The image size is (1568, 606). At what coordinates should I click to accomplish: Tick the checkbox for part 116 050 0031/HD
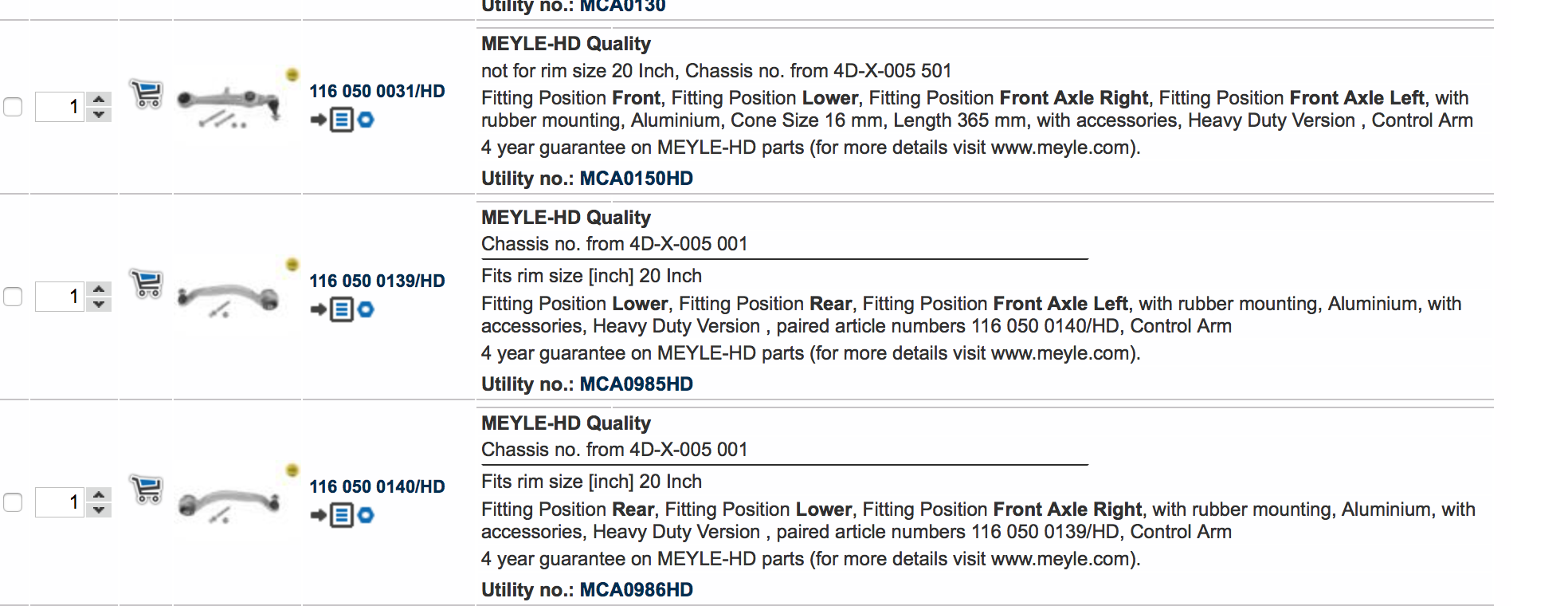(13, 107)
